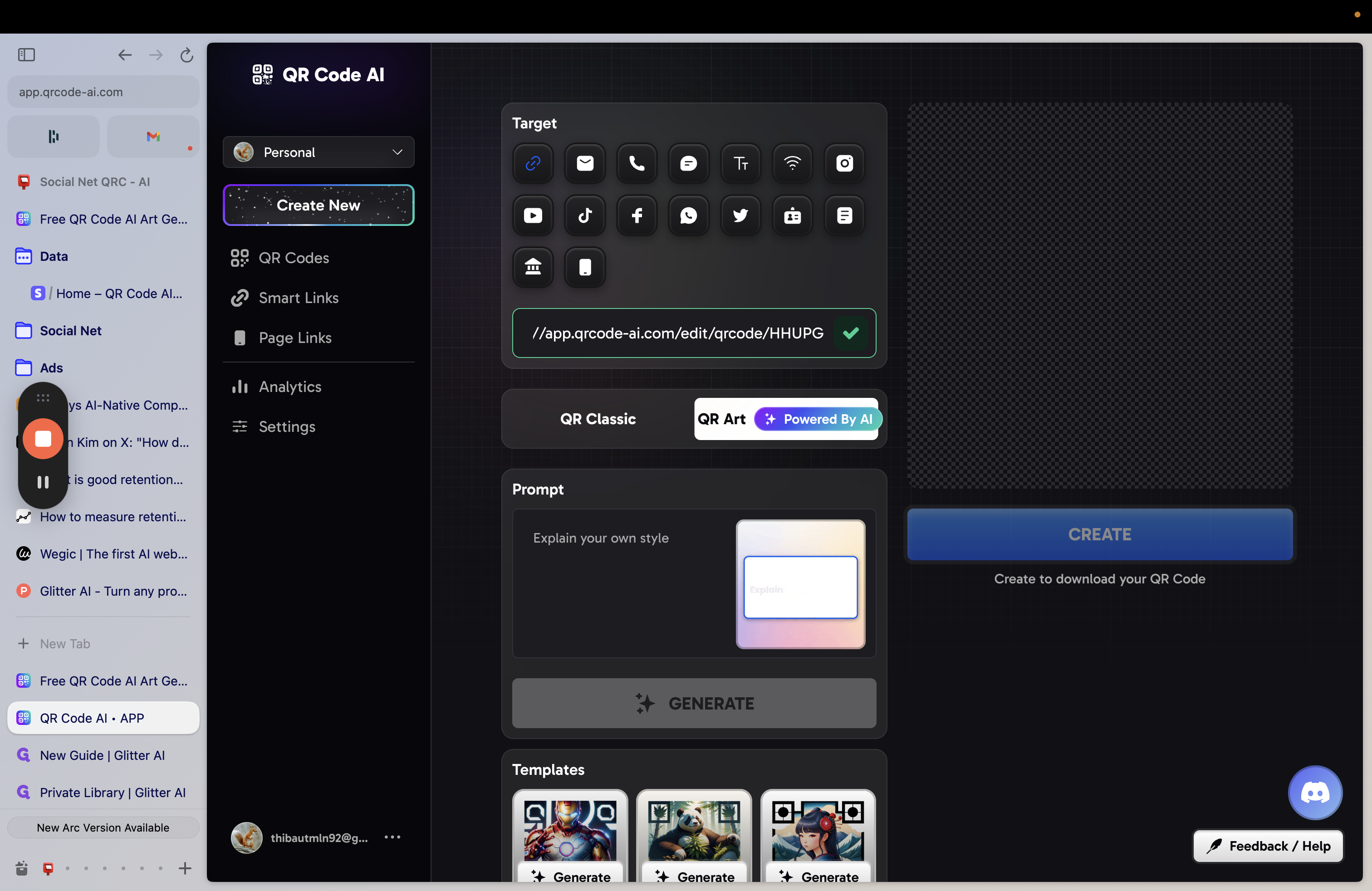Open a New Tab in Arc
The height and width of the screenshot is (891, 1372).
(x=104, y=644)
